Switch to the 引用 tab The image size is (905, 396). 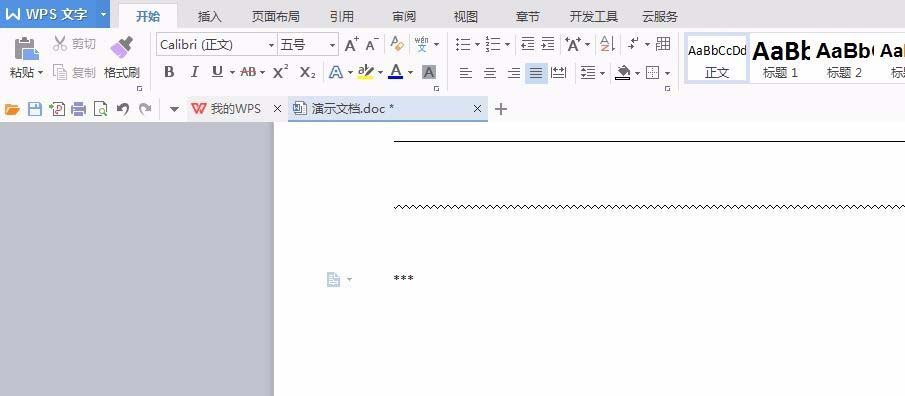tap(342, 17)
